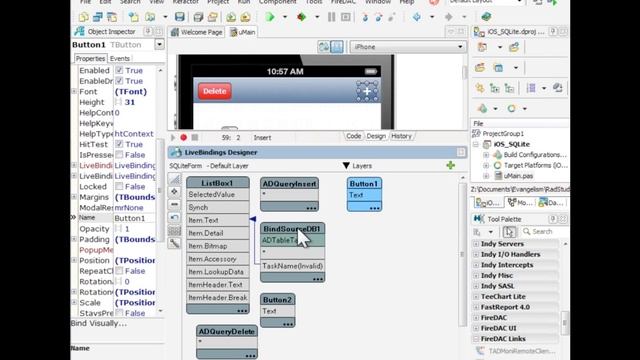Click the red Delete button on form
The width and height of the screenshot is (640, 360).
[215, 91]
